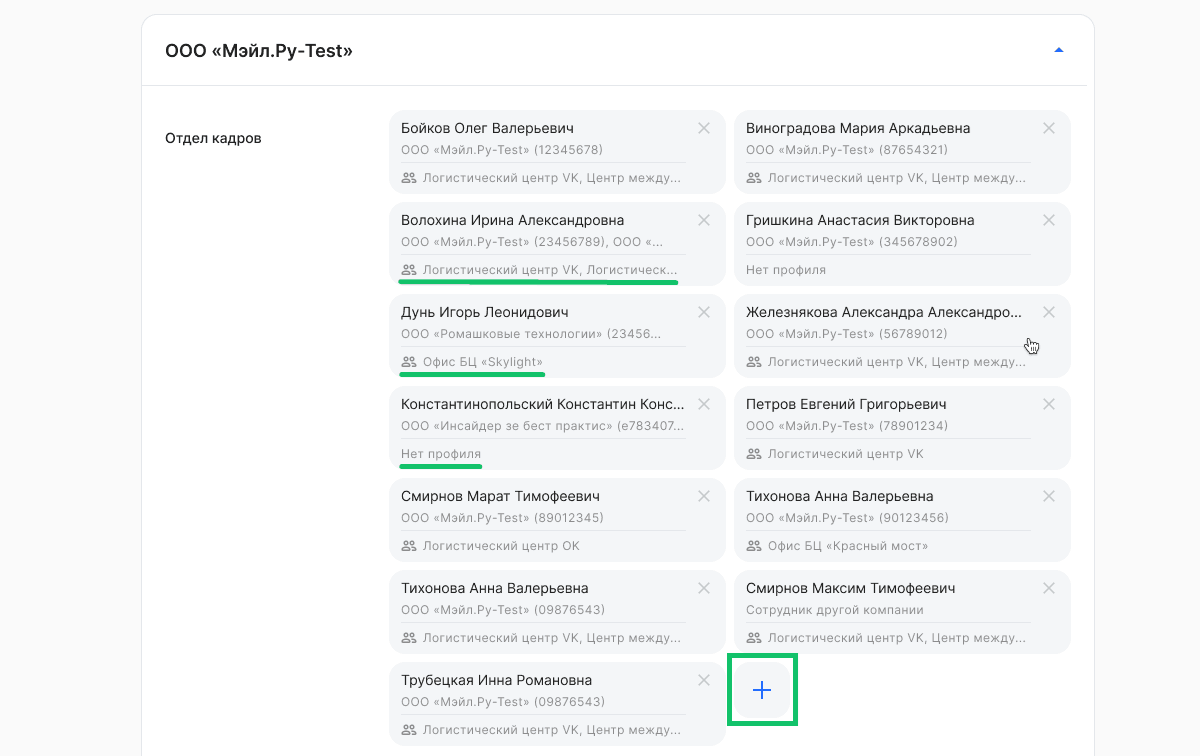The height and width of the screenshot is (756, 1200).
Task: Remove Трубецкая Инна Романовна card
Action: click(x=704, y=680)
